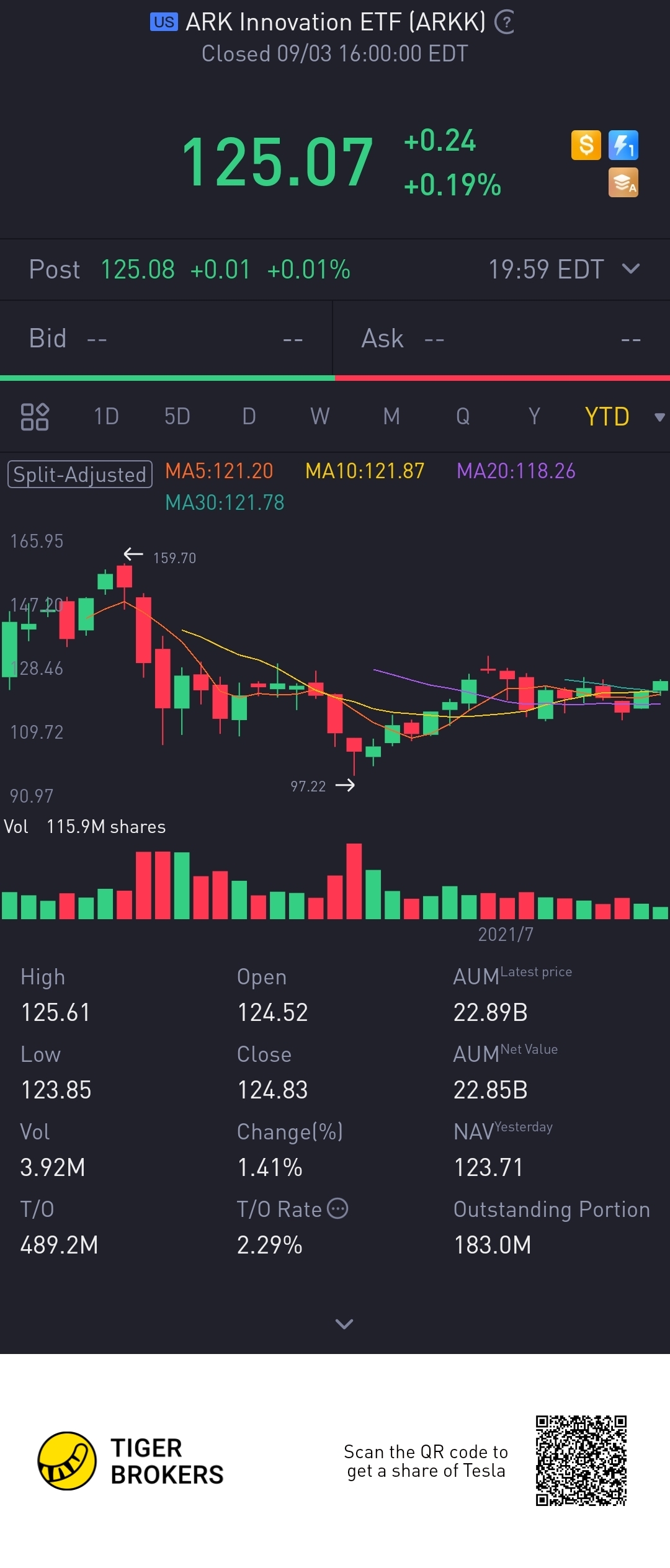Image resolution: width=670 pixels, height=1568 pixels.
Task: Open the YTD period dropdown arrow
Action: click(659, 417)
